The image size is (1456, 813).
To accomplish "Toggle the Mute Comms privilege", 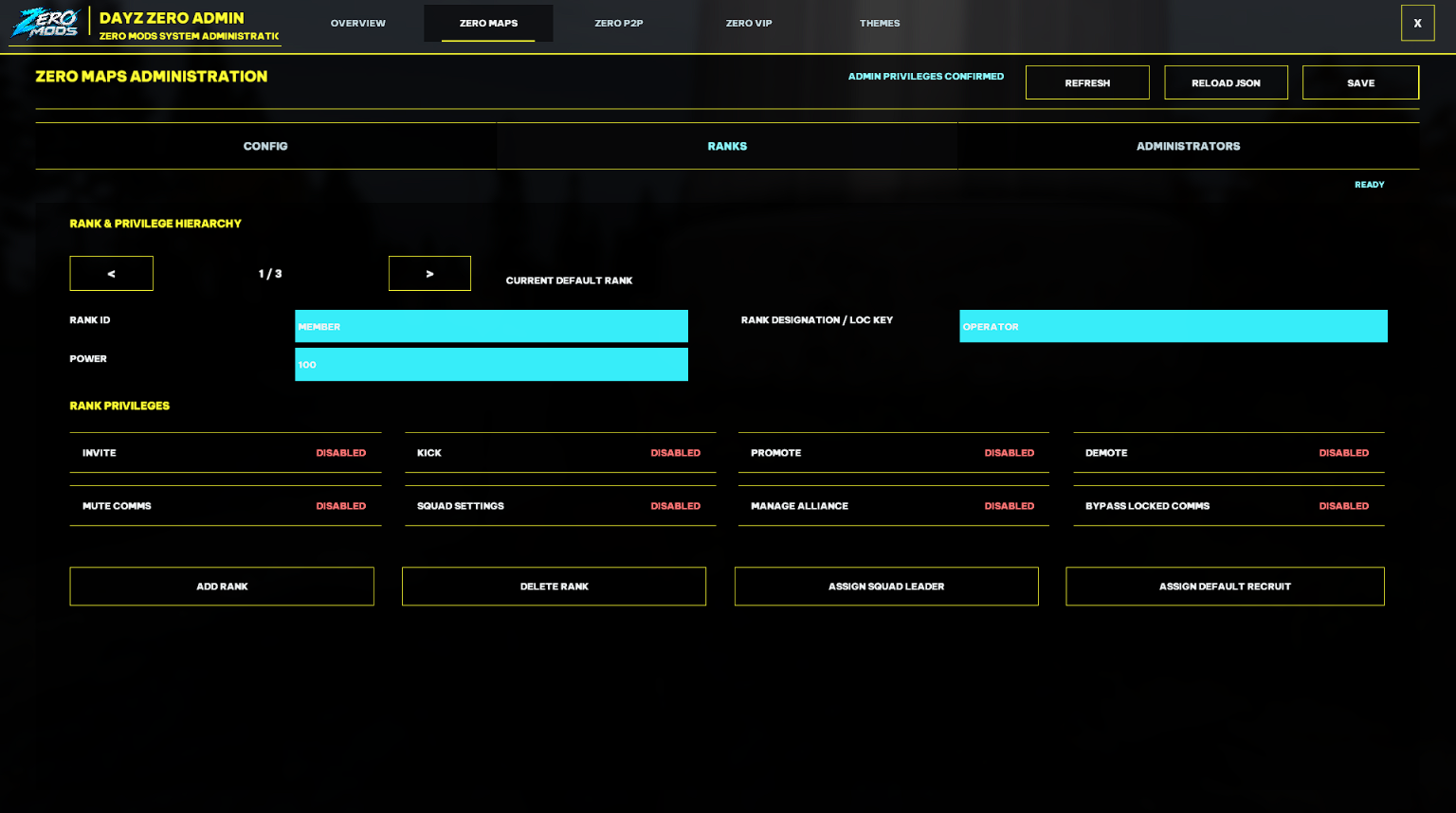I will 226,506.
